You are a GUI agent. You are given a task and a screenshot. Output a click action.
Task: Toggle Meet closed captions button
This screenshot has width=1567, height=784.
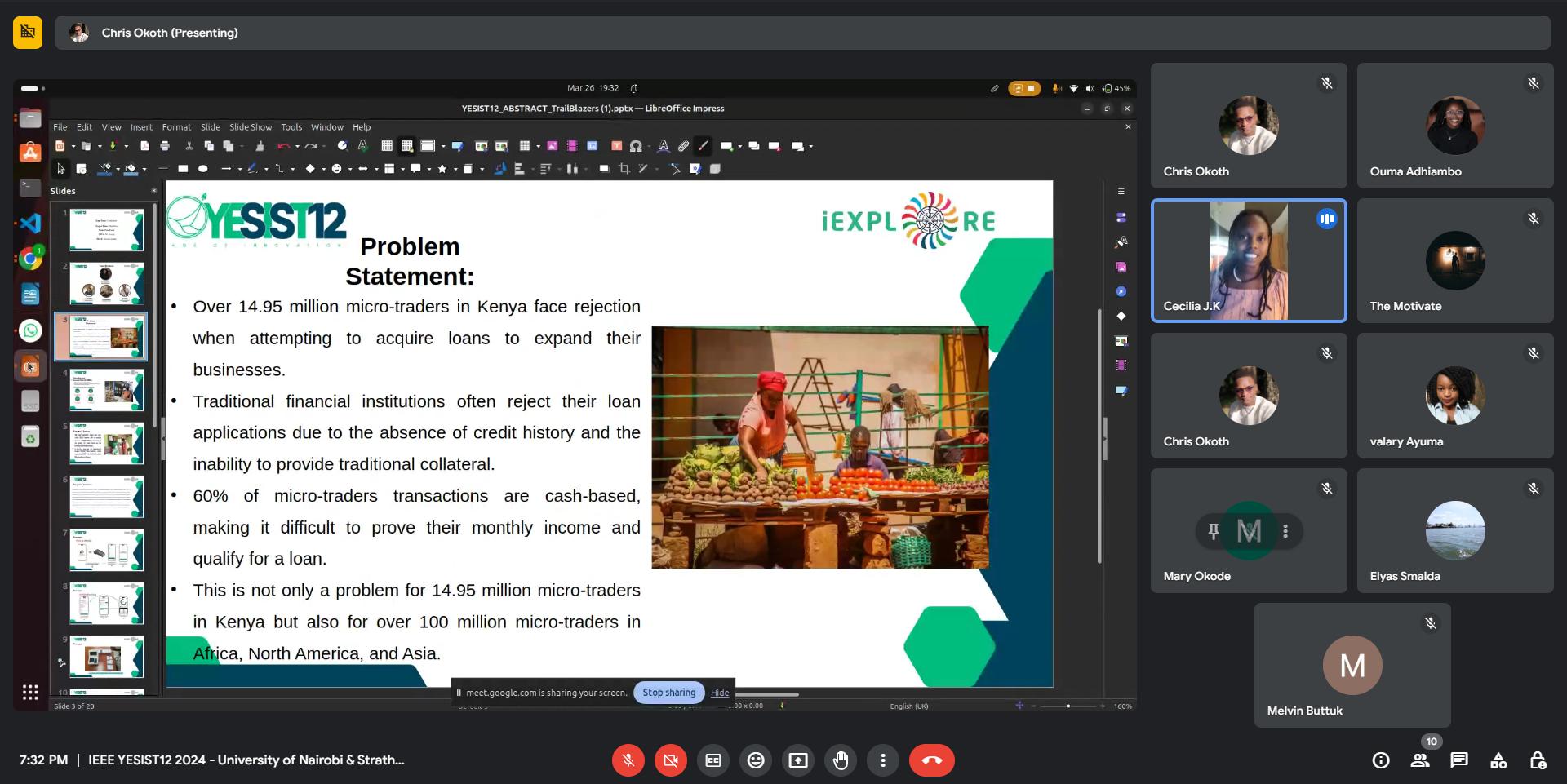713,760
